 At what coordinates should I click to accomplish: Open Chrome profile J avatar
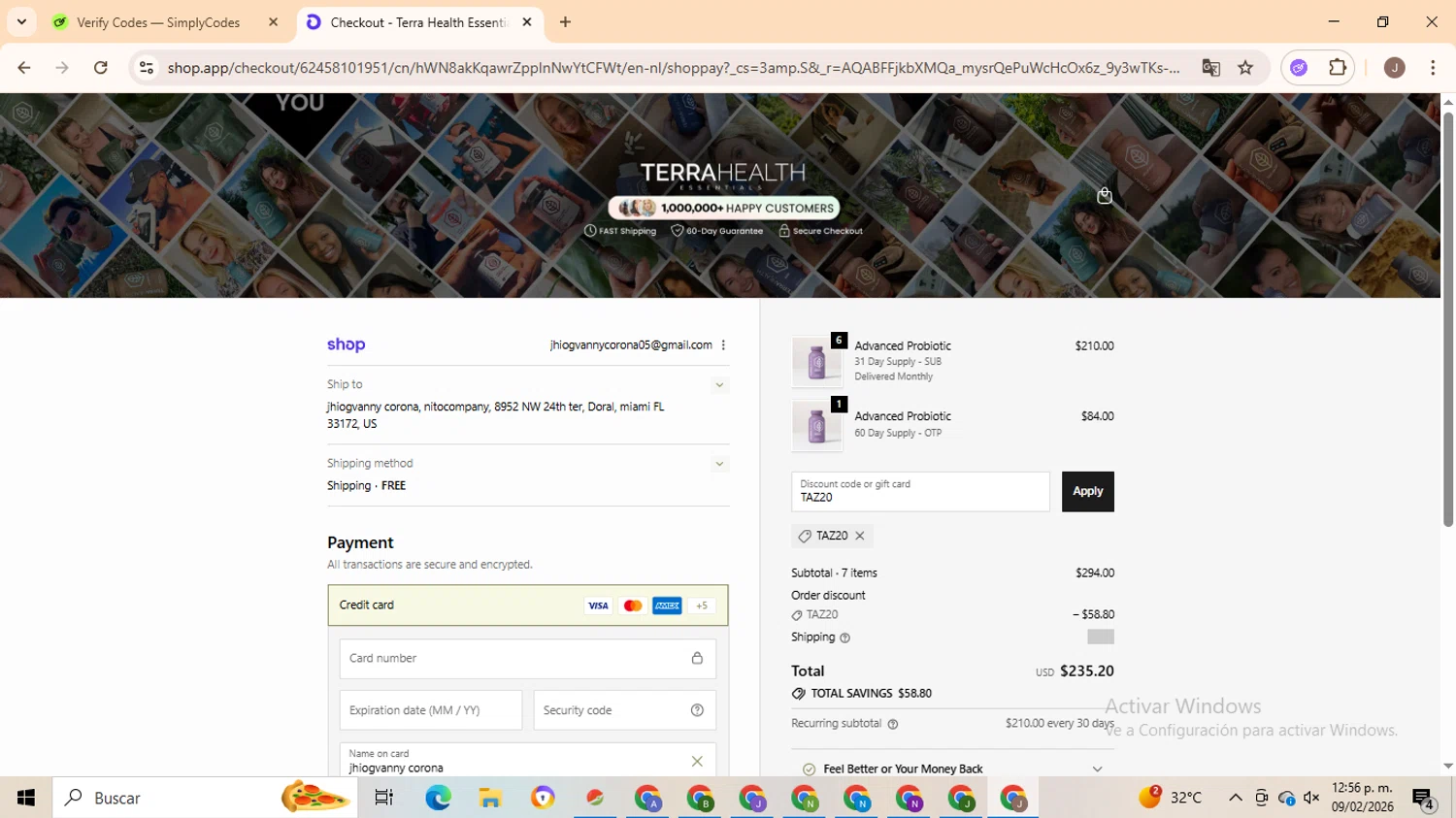1395,67
